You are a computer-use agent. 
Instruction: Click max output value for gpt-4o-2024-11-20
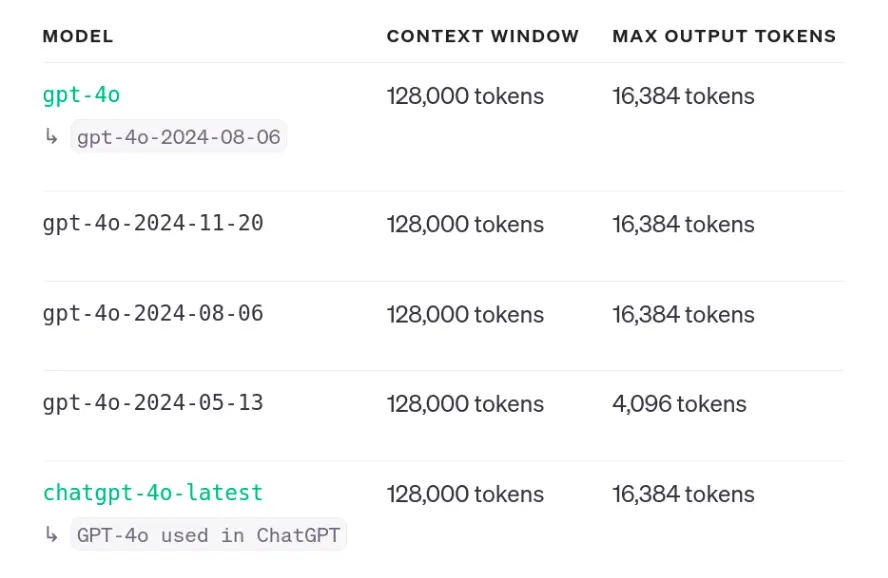click(x=683, y=224)
